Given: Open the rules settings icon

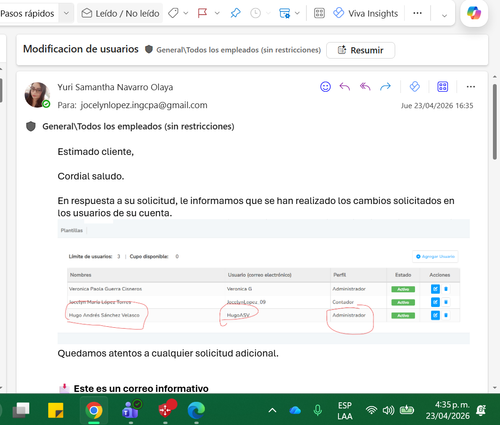Looking at the screenshot, I should [284, 13].
